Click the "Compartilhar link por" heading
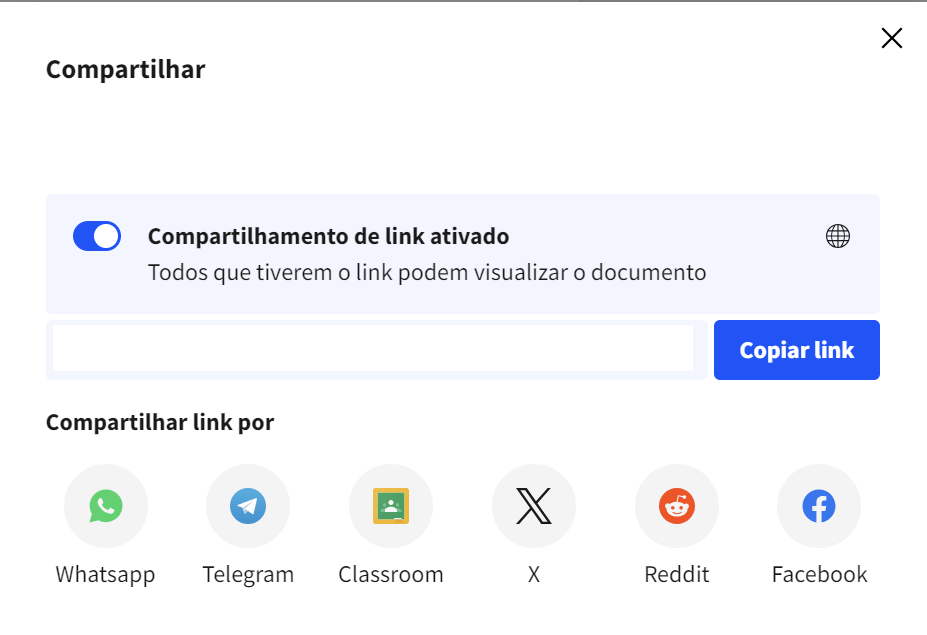This screenshot has height=635, width=927. [160, 422]
